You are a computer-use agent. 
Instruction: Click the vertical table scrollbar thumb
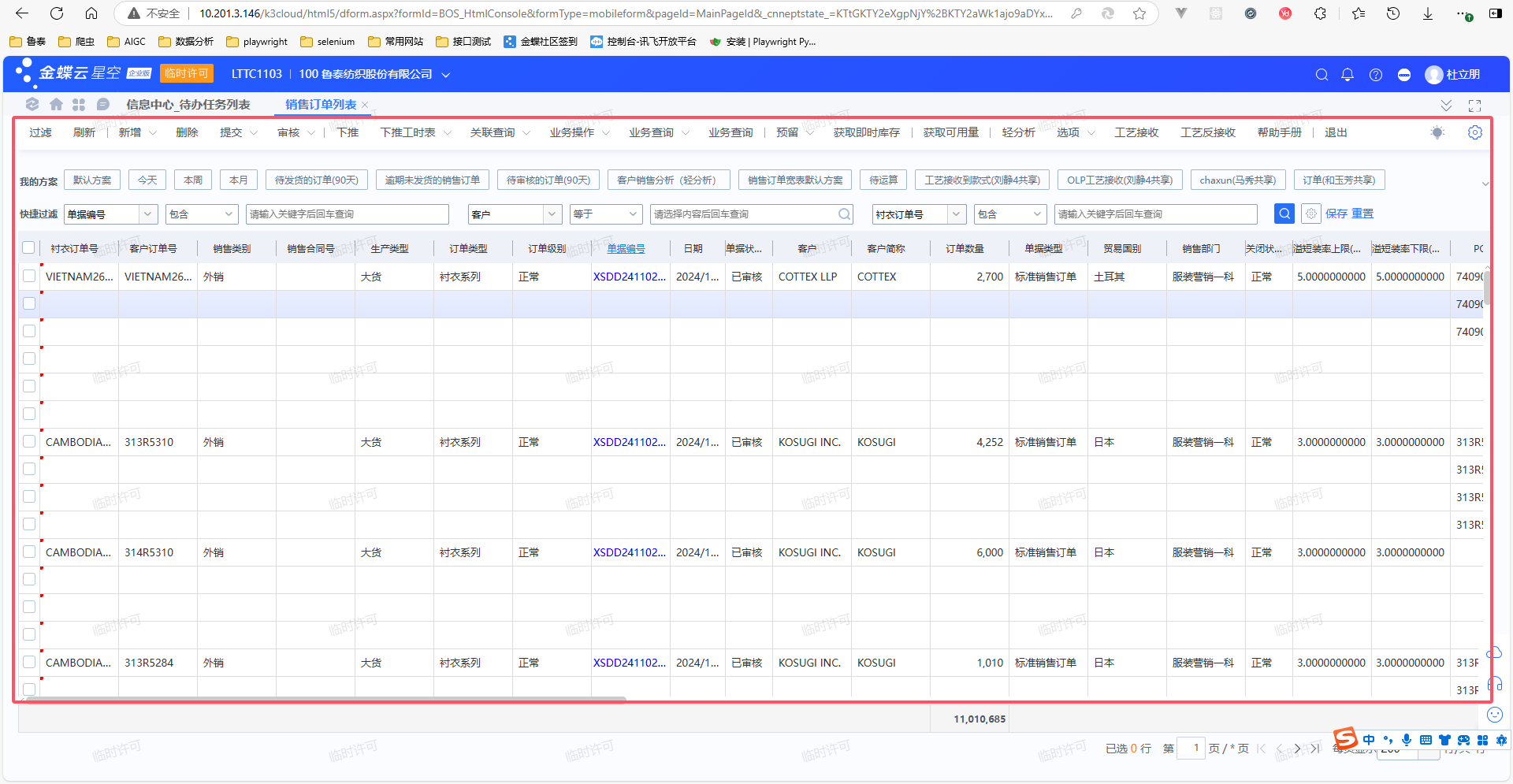tap(1487, 288)
